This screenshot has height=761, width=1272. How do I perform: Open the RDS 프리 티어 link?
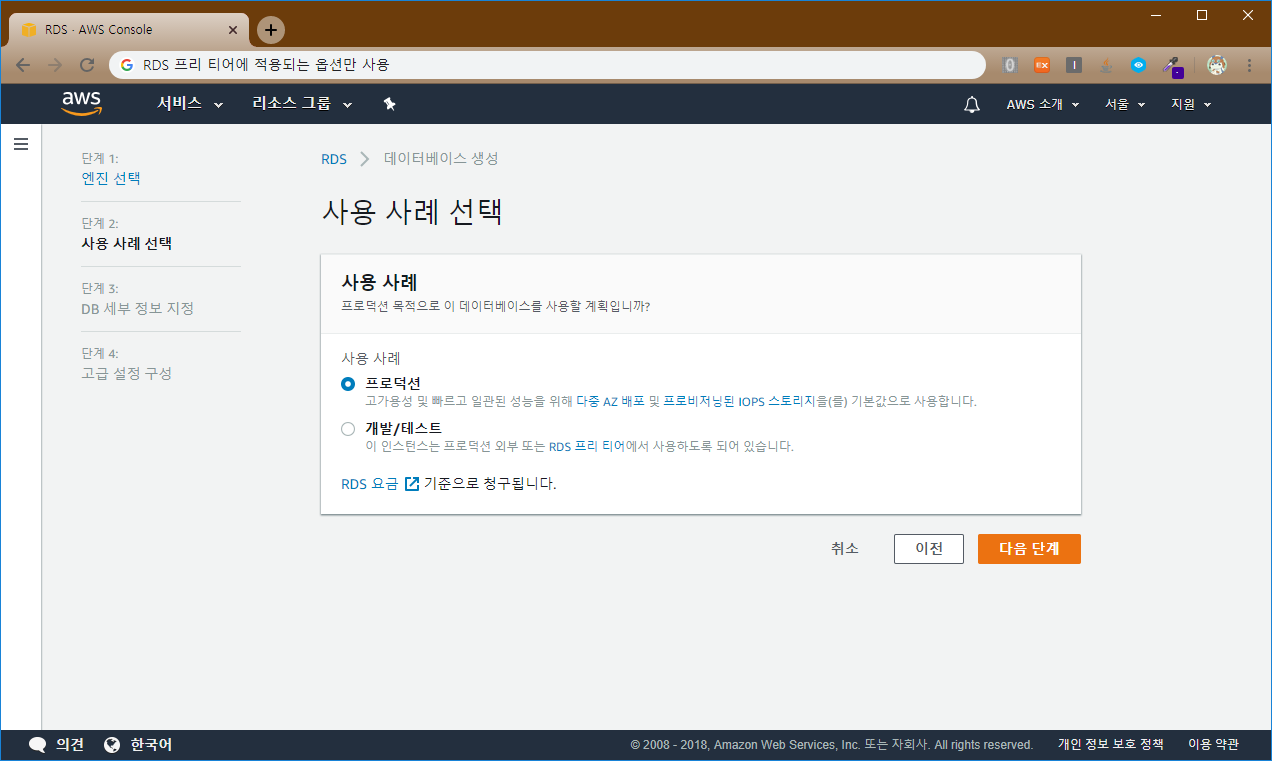[x=587, y=446]
